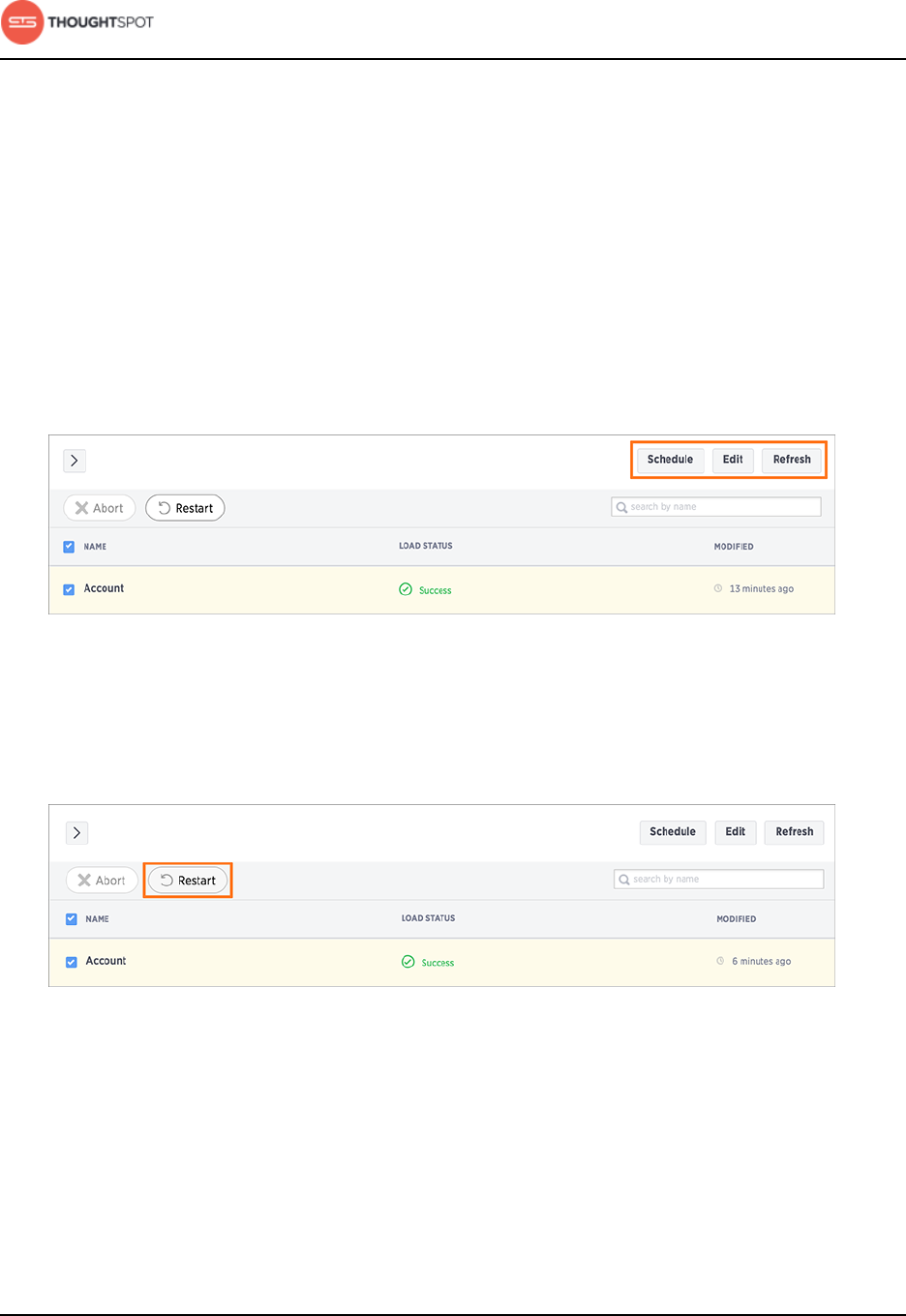Toggle the select-all NAME checkbox in upper table
This screenshot has width=906, height=1316.
pos(69,547)
